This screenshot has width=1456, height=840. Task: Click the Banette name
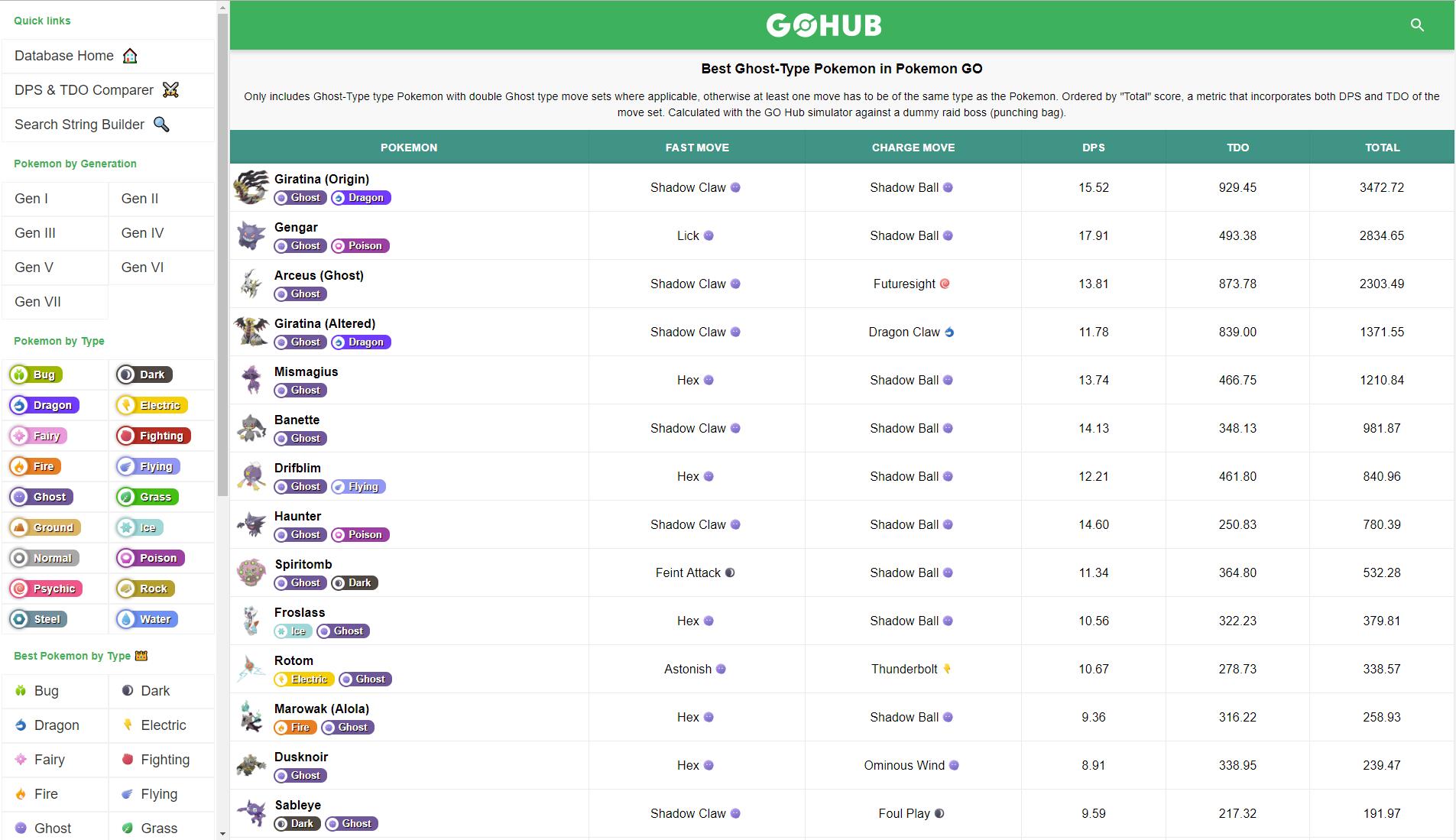click(x=297, y=420)
